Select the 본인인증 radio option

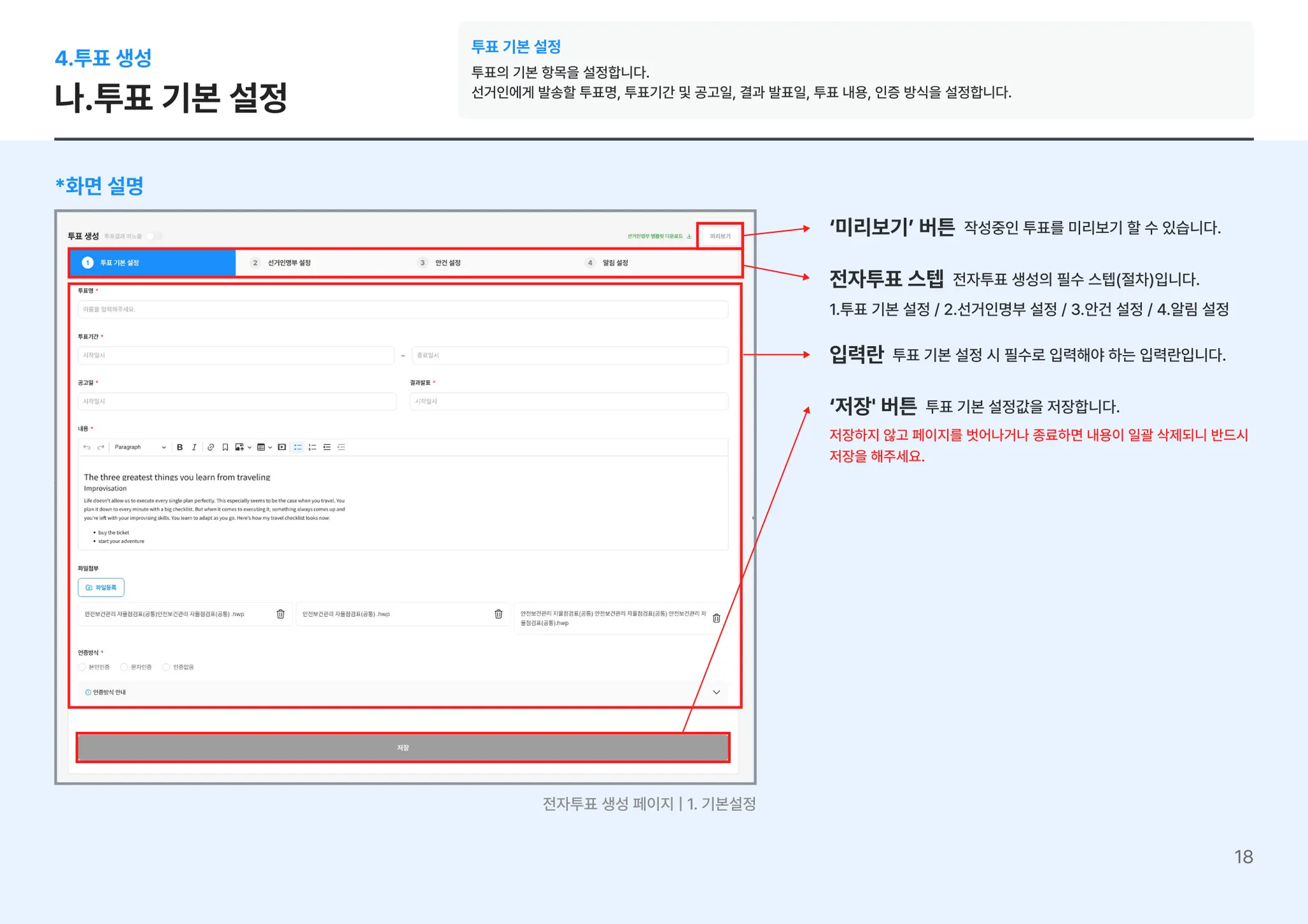[x=82, y=667]
